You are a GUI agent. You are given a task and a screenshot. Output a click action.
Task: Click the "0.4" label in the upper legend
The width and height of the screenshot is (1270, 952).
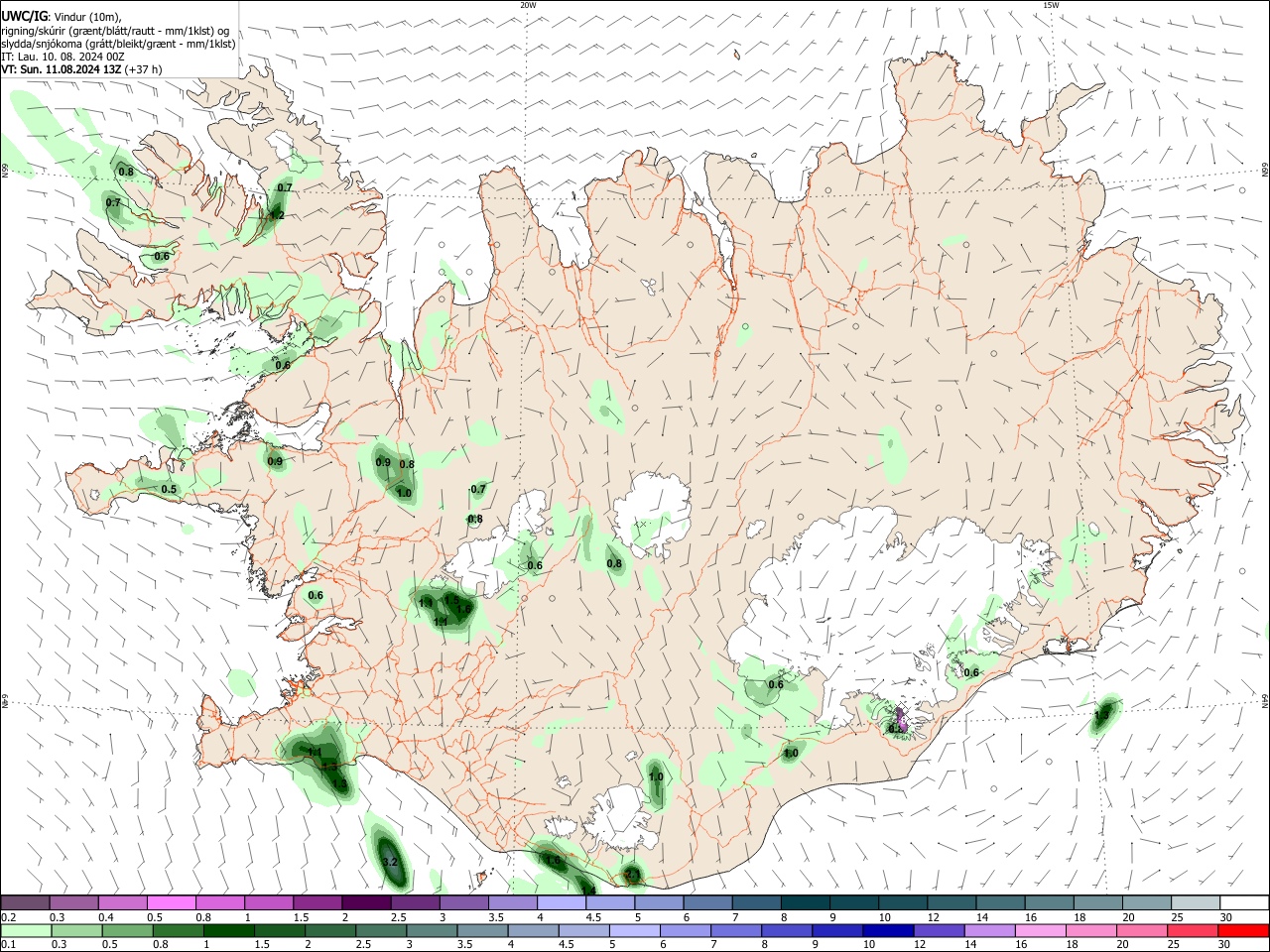[x=106, y=917]
